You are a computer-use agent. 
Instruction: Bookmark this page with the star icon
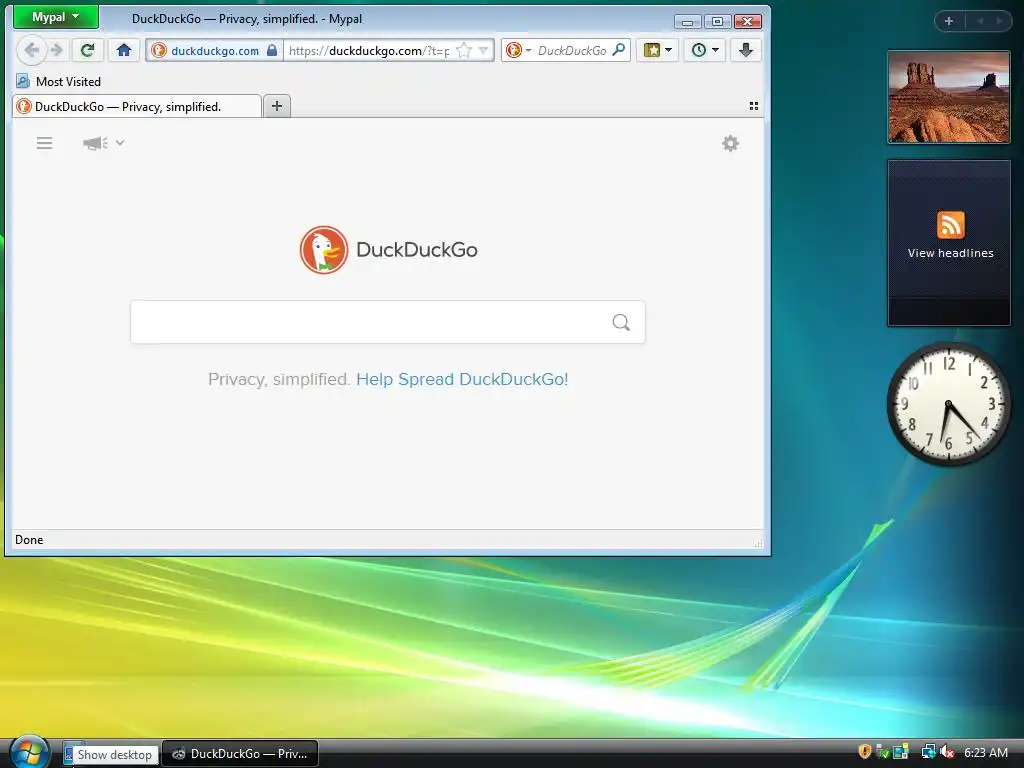click(x=464, y=50)
